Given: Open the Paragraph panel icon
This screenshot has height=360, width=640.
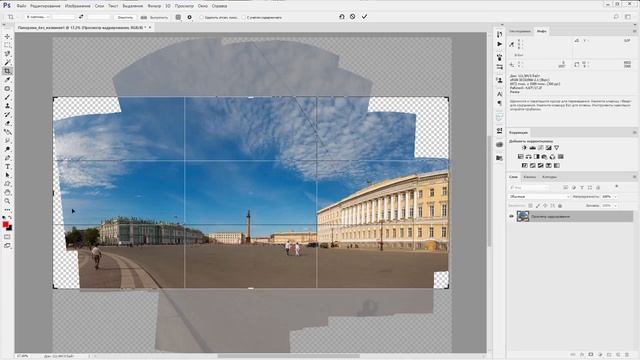Looking at the screenshot, I should (x=500, y=103).
